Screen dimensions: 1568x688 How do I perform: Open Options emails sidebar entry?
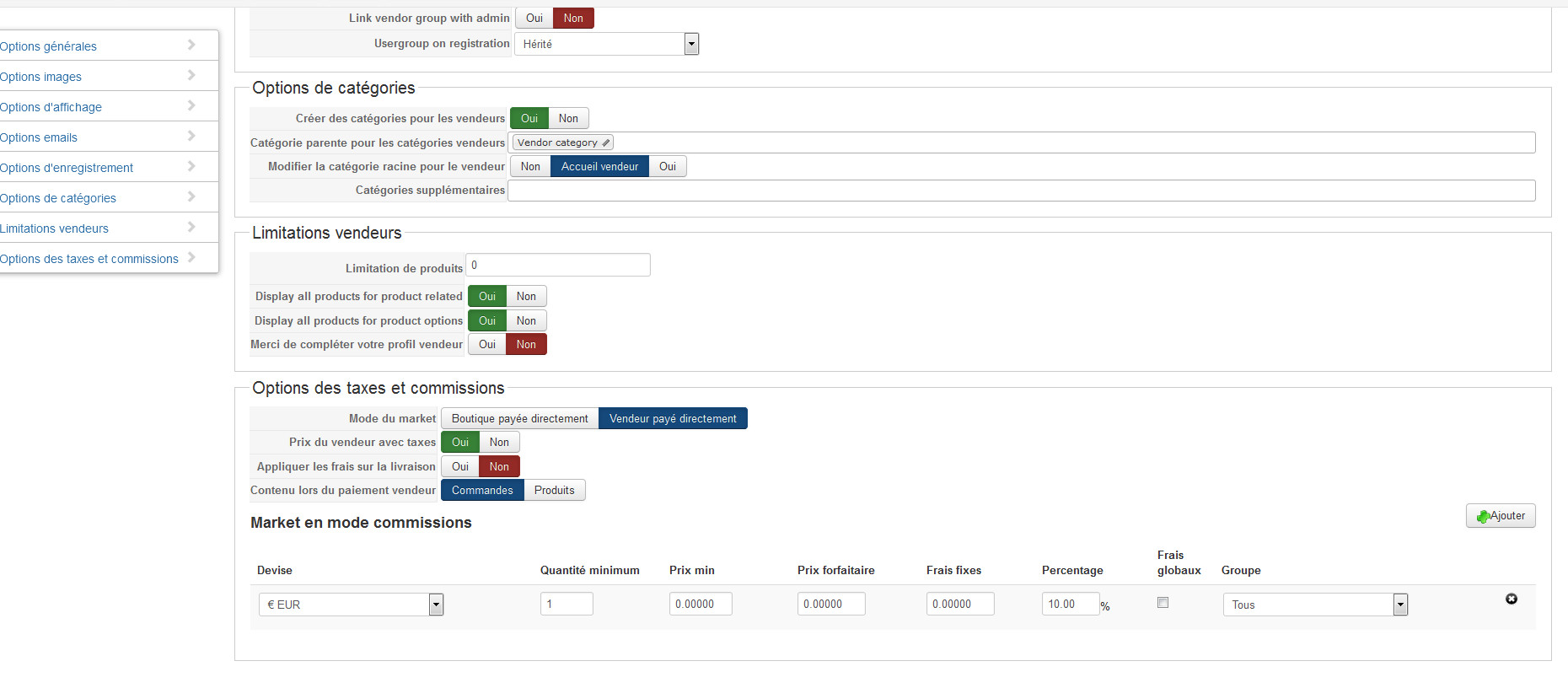pyautogui.click(x=39, y=137)
